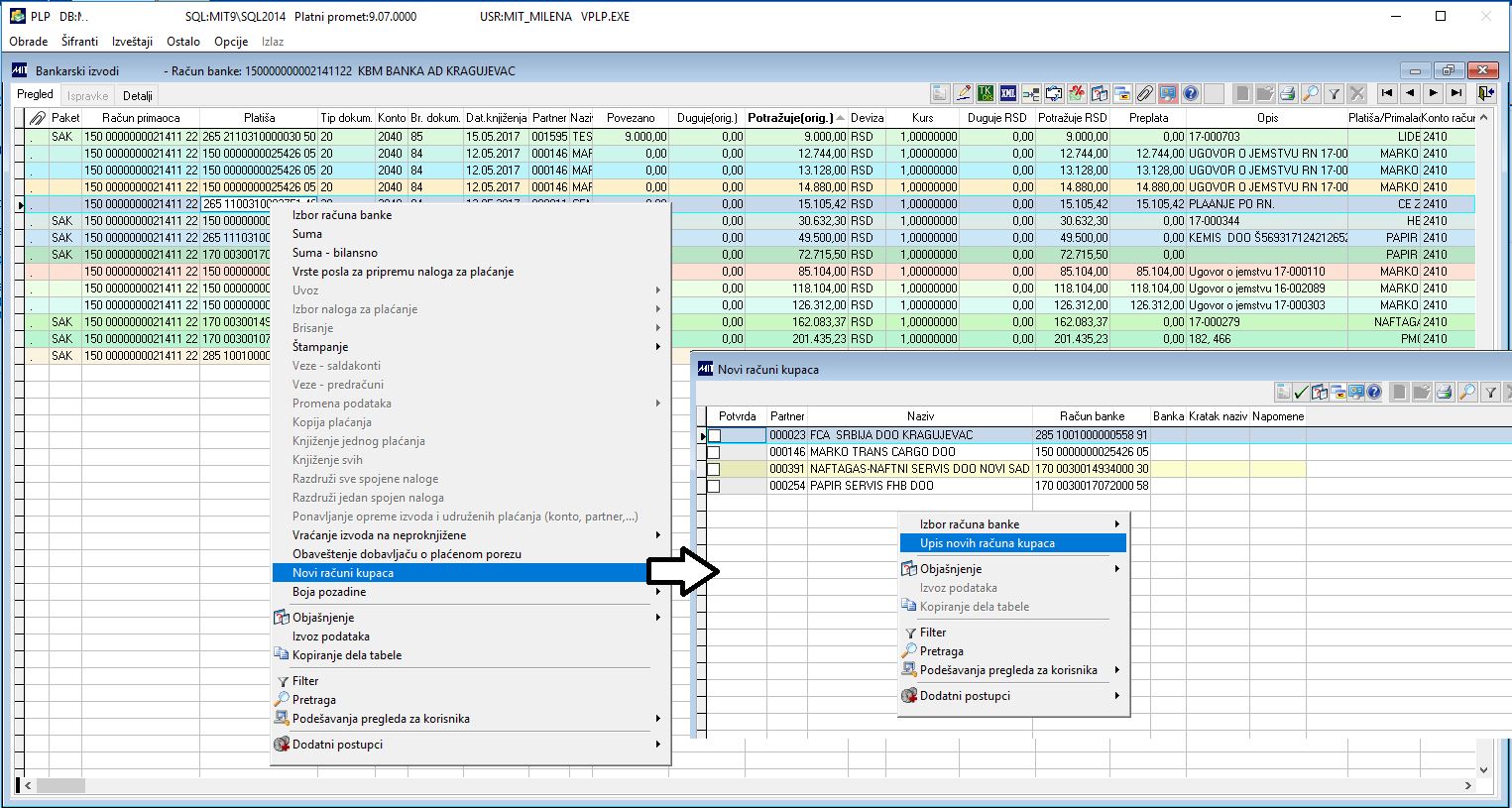Click the blue XML toolbar icon
Image resolution: width=1512 pixels, height=808 pixels.
(x=1008, y=93)
